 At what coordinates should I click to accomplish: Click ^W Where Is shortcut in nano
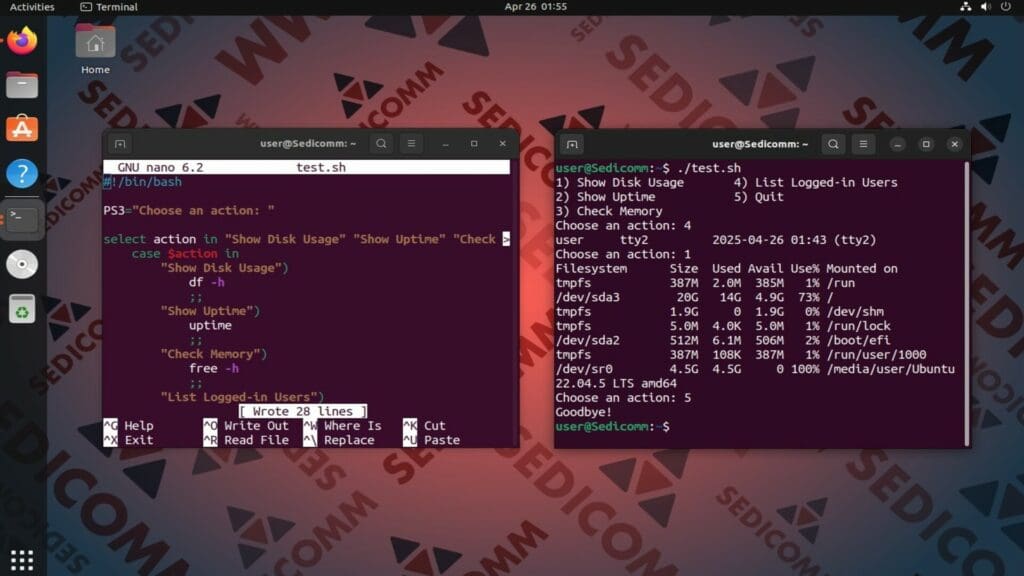[x=342, y=426]
